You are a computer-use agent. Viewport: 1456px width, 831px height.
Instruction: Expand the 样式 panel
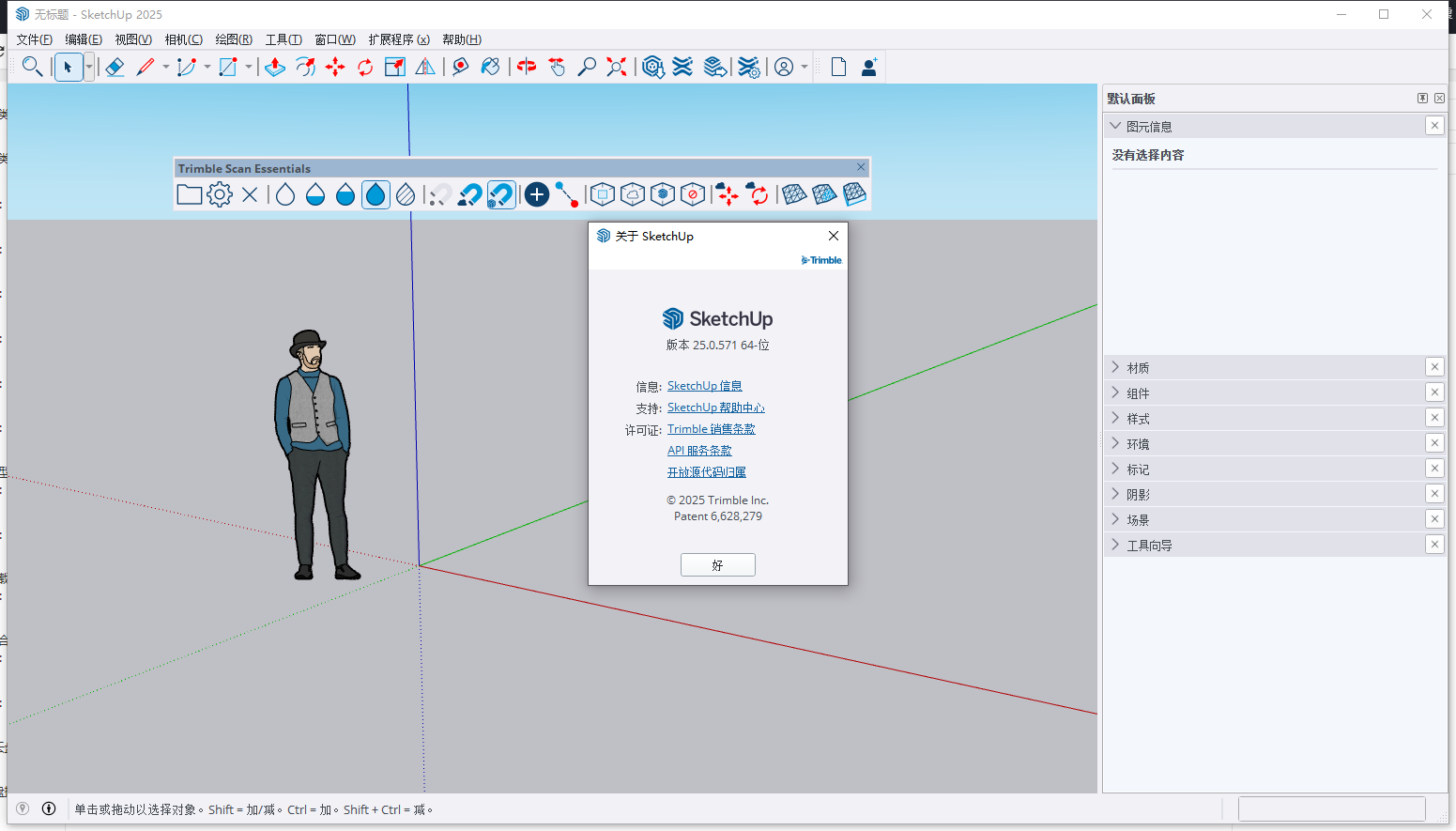tap(1115, 418)
